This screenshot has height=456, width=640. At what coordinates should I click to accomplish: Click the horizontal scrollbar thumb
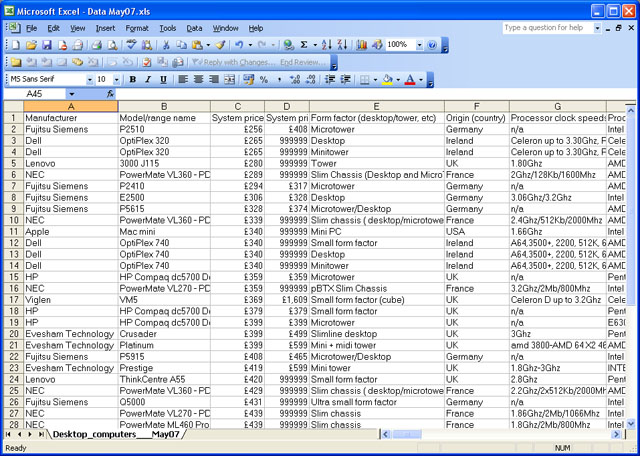click(409, 434)
